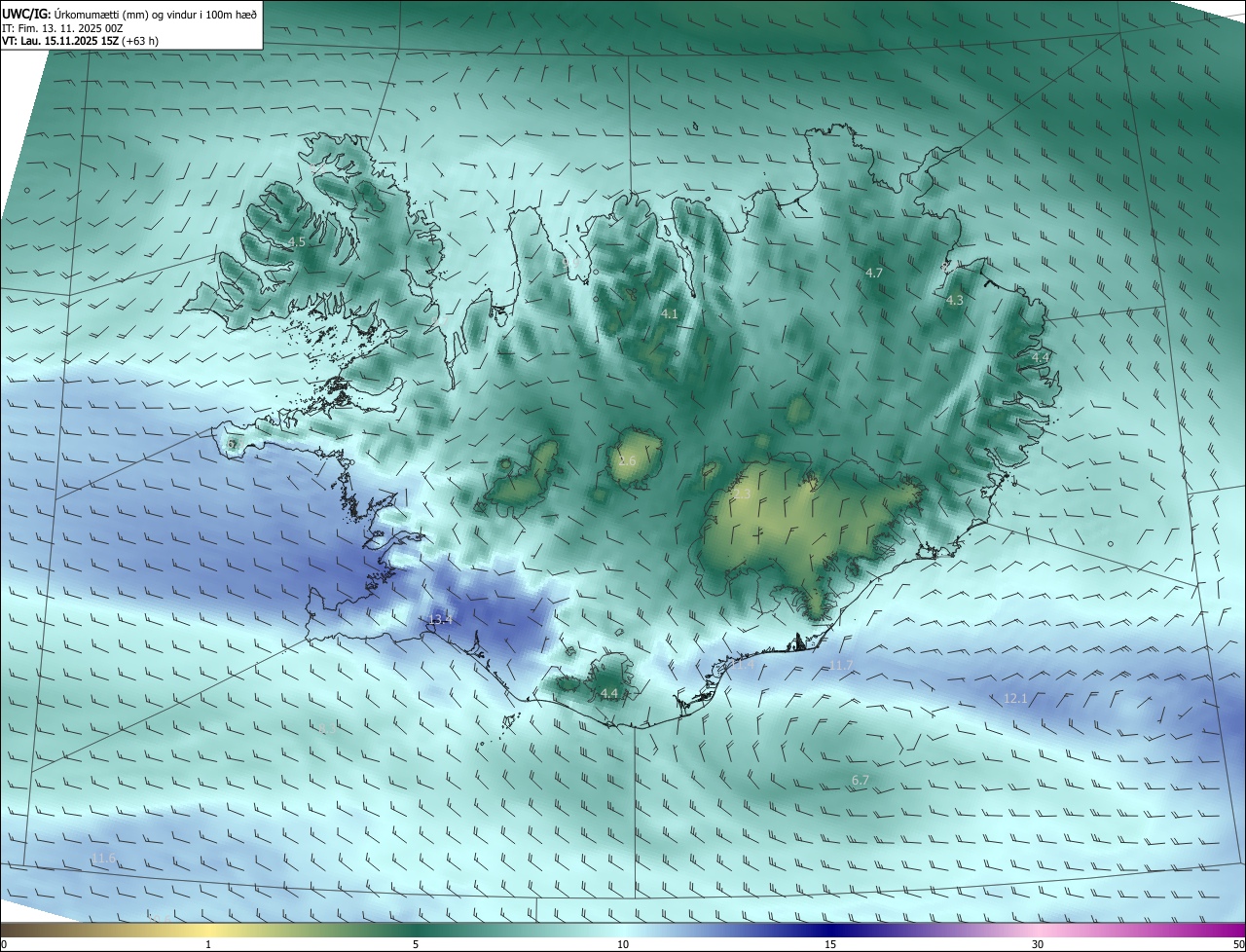Screen dimensions: 1246x952
Task: Click the 10 tick on the colour scale
Action: (623, 944)
